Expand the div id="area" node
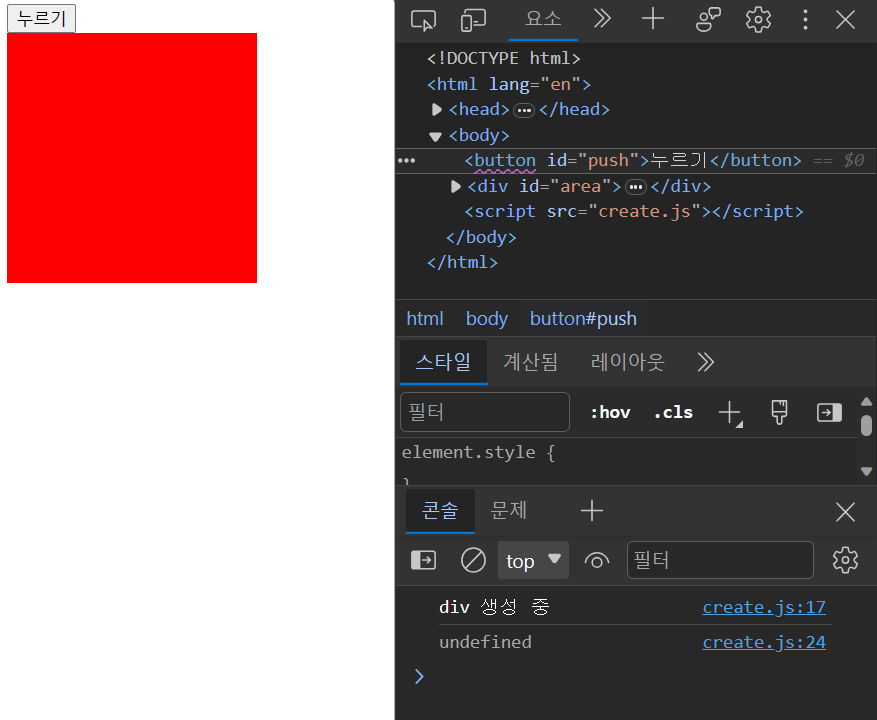Screen dimensions: 877x720 (456, 186)
